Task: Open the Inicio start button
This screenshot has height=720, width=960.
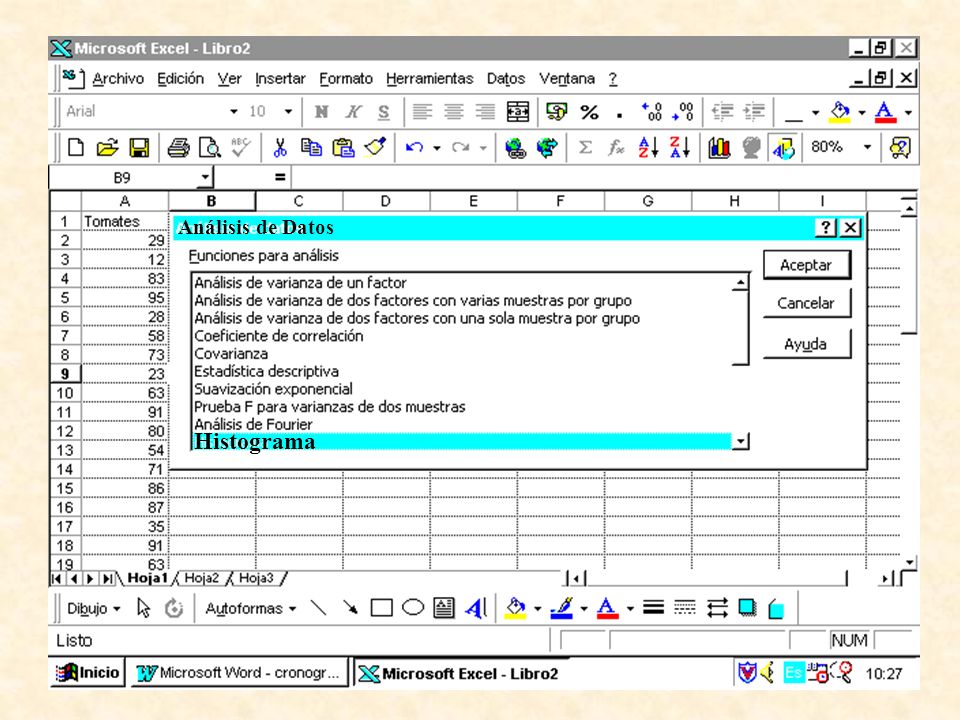Action: 88,673
